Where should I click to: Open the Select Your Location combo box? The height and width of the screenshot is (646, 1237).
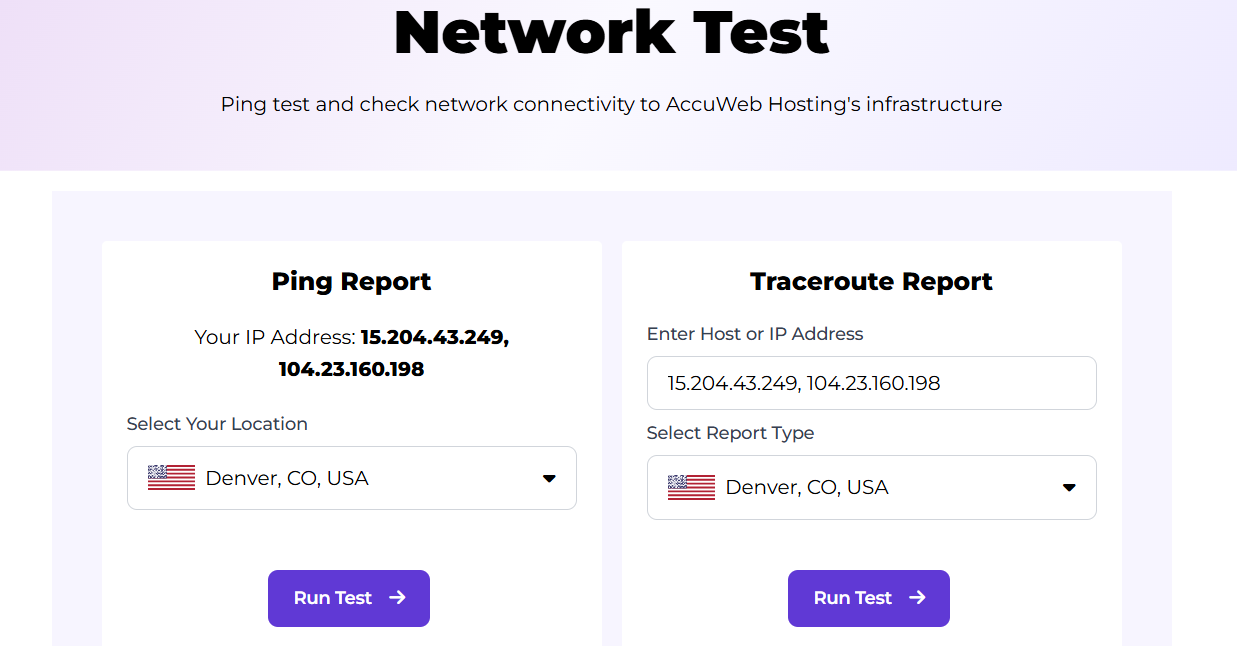coord(352,478)
